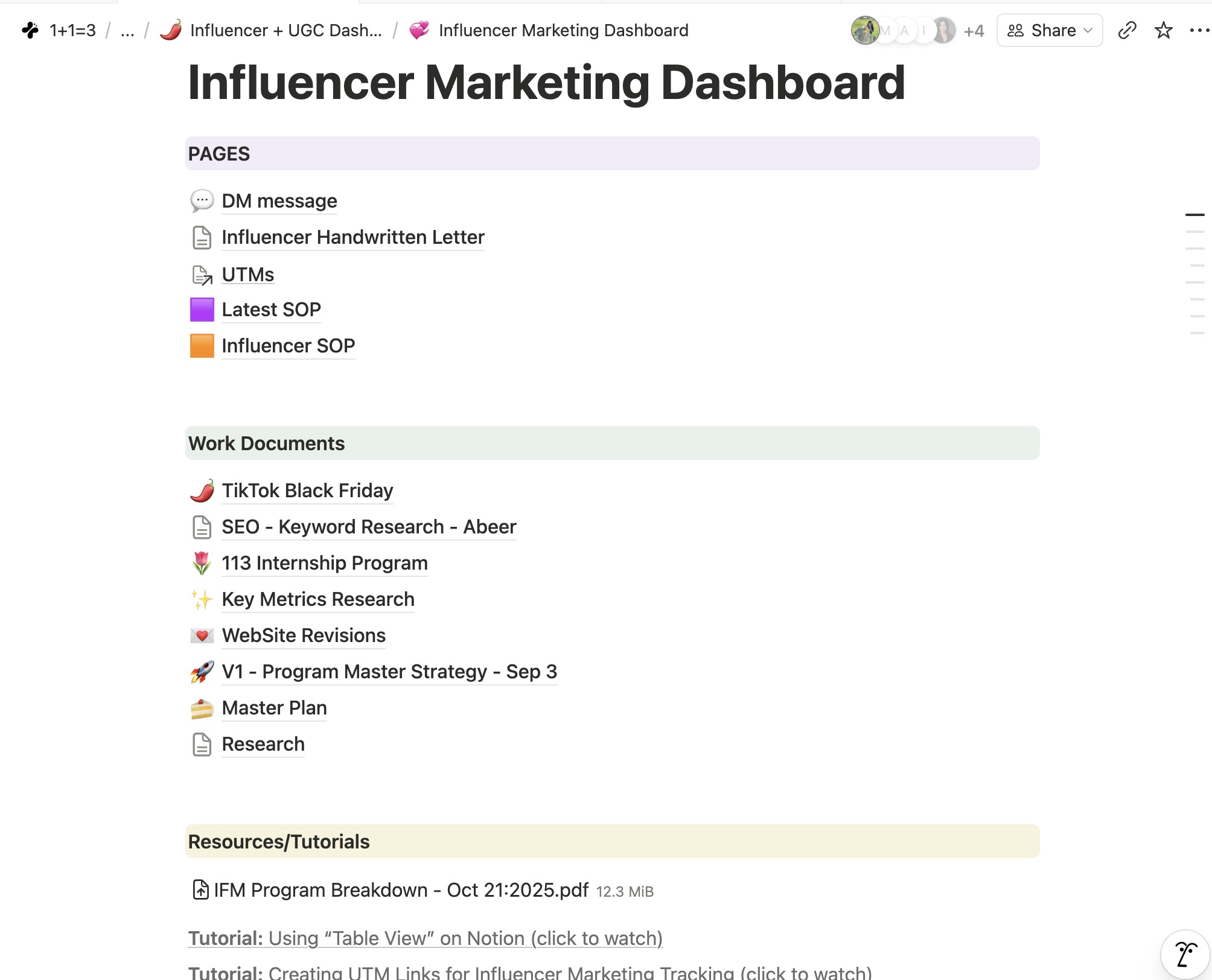
Task: Open the Key Metrics Research page
Action: tap(318, 599)
